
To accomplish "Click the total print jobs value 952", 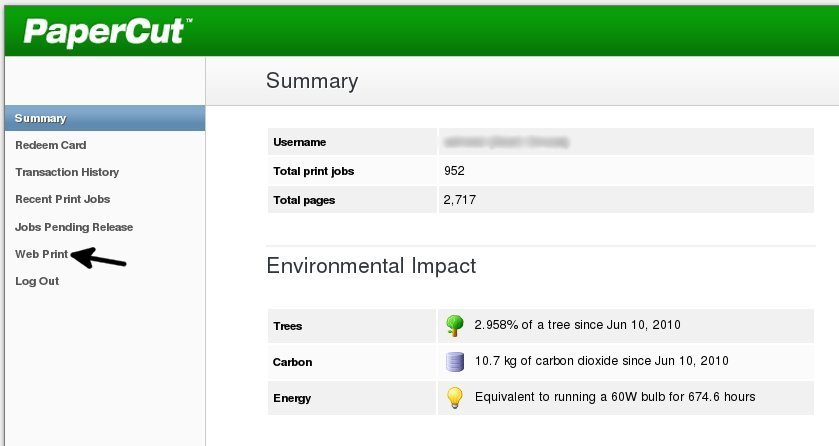I will coord(454,171).
